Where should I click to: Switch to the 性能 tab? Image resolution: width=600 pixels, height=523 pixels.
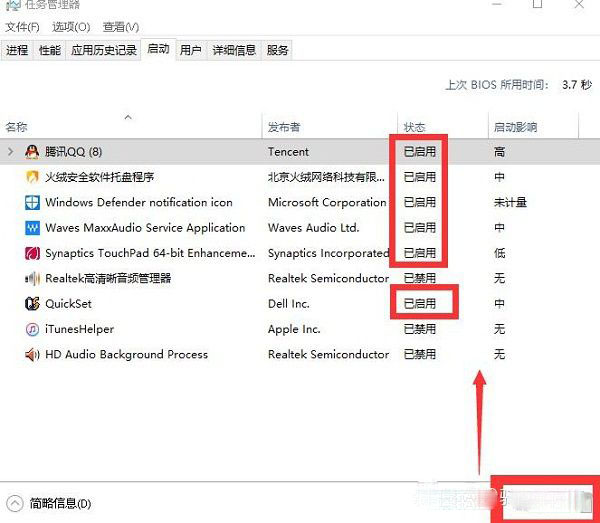coord(49,50)
